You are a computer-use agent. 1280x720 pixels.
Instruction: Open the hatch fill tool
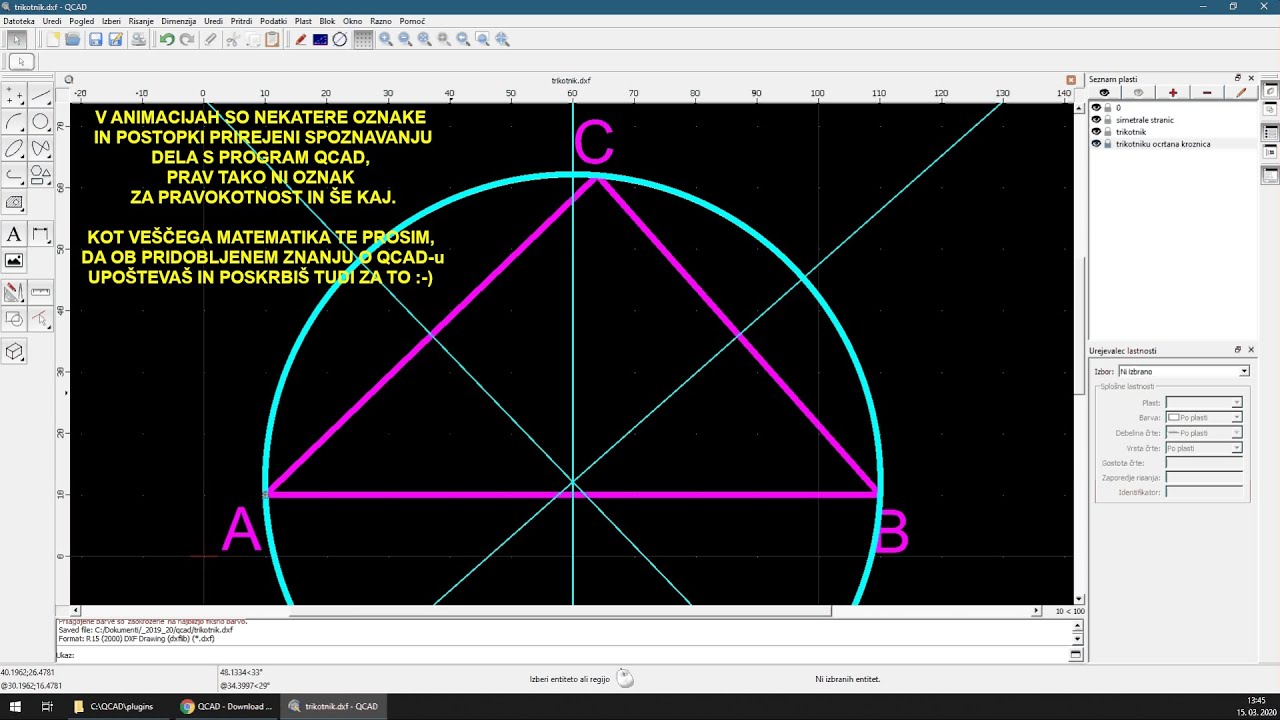(x=14, y=201)
